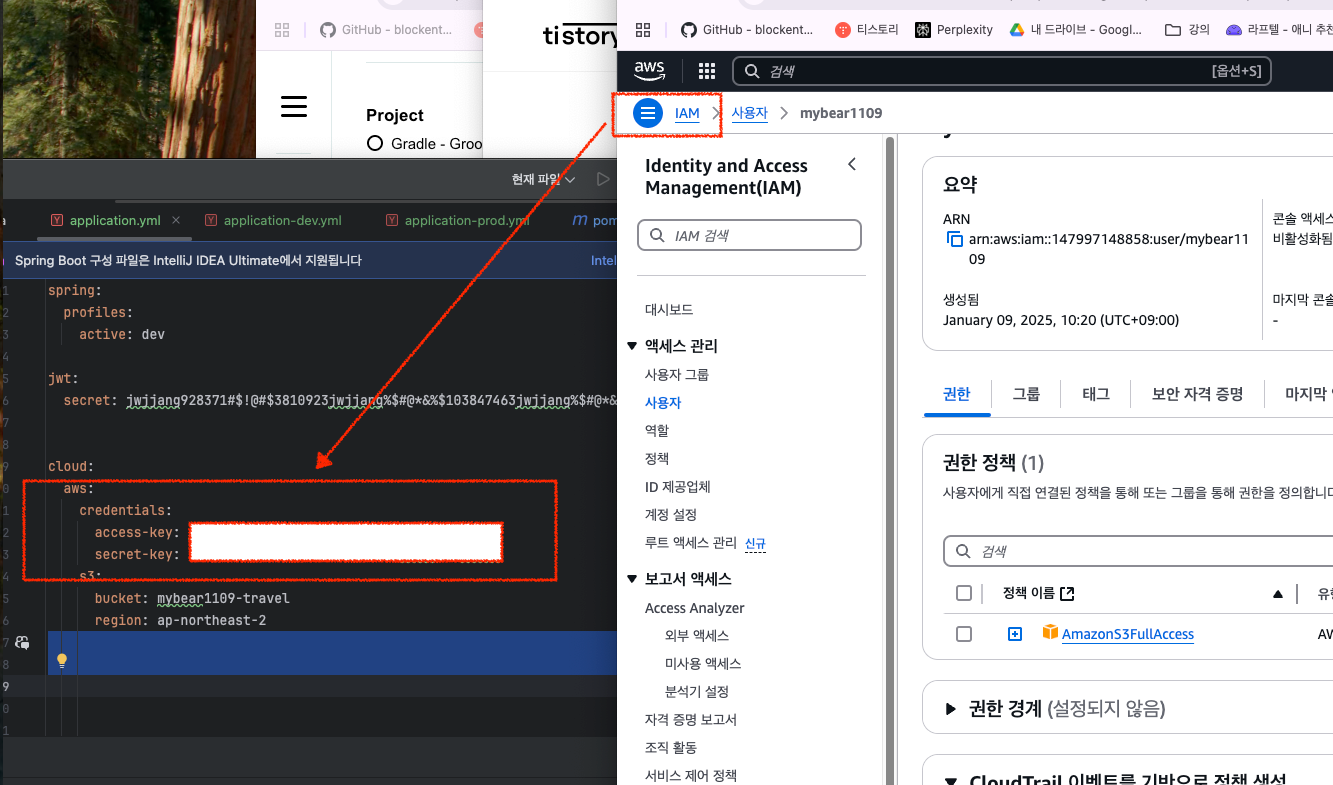Collapse the IAM side navigation with the chevron
This screenshot has width=1333, height=785.
[x=852, y=165]
